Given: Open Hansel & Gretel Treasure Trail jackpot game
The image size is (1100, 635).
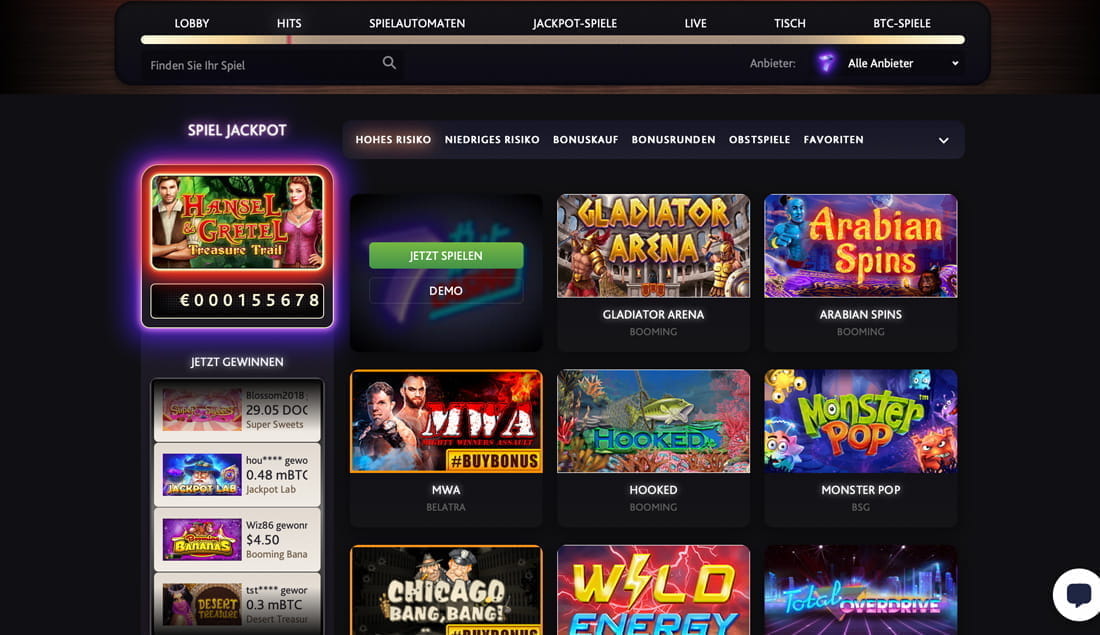Looking at the screenshot, I should [237, 222].
